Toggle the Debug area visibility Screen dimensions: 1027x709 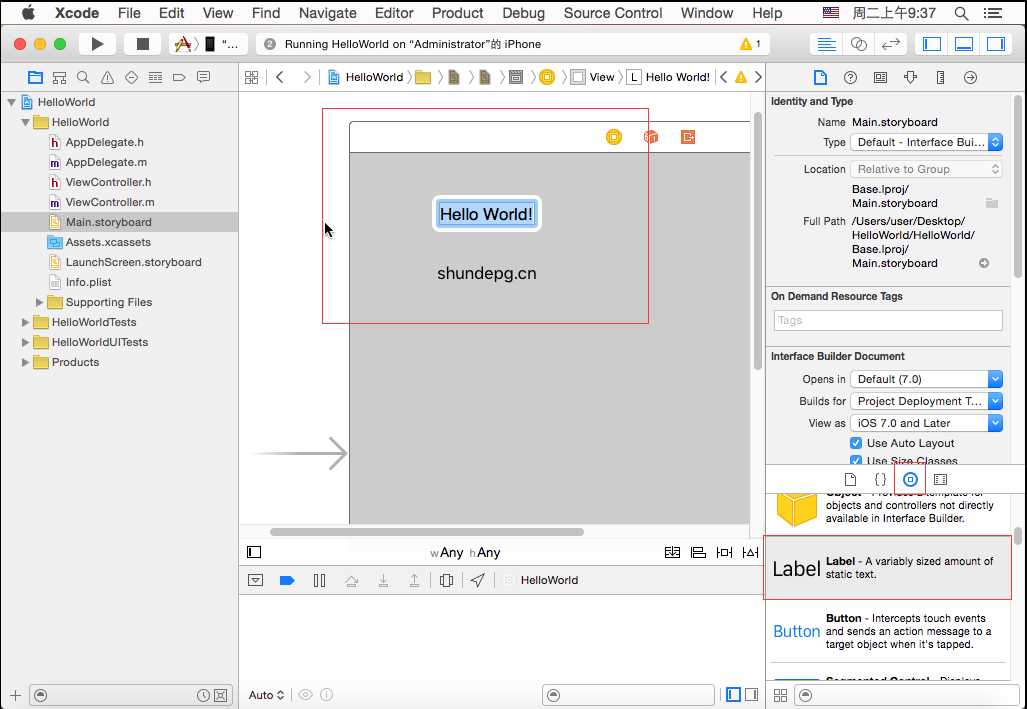[x=964, y=44]
